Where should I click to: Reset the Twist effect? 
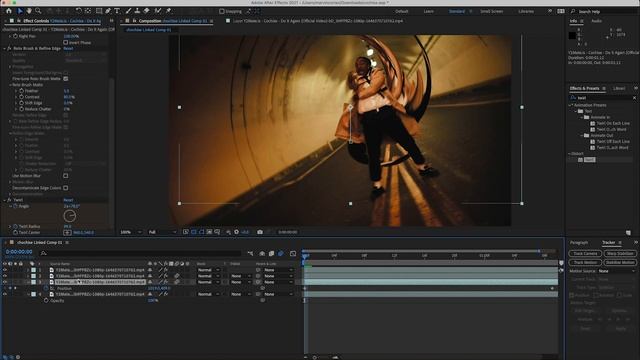[x=68, y=200]
